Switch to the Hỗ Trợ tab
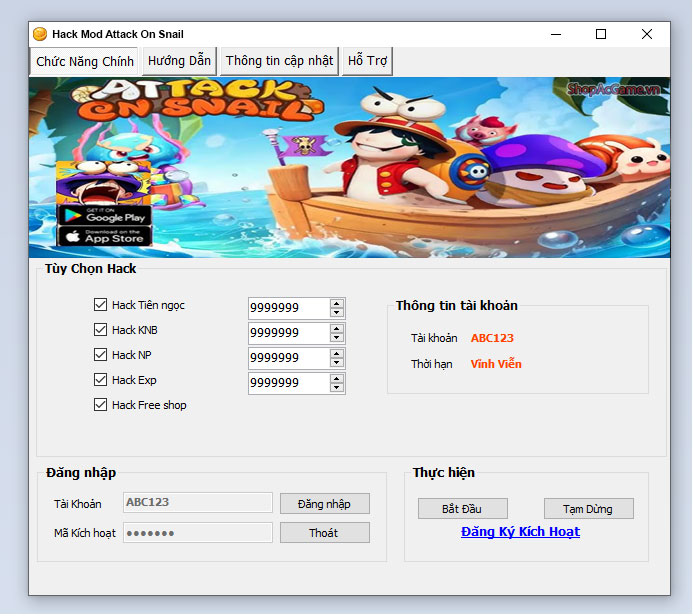693x616 pixels. click(367, 61)
